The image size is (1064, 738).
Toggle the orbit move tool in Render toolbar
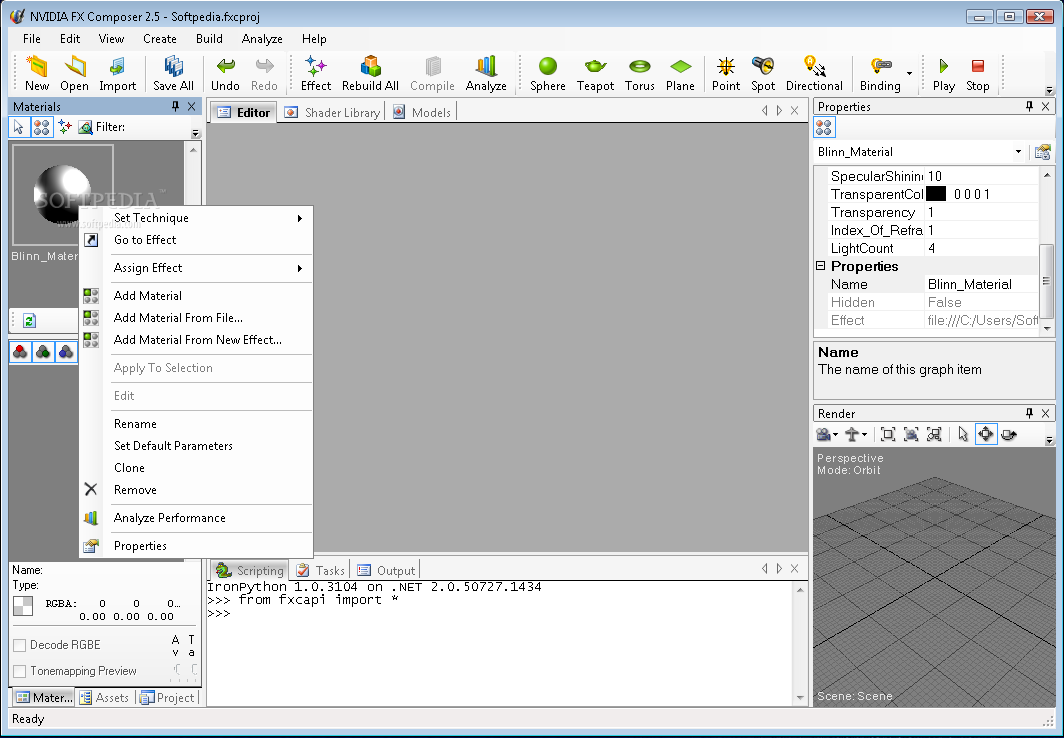click(985, 435)
